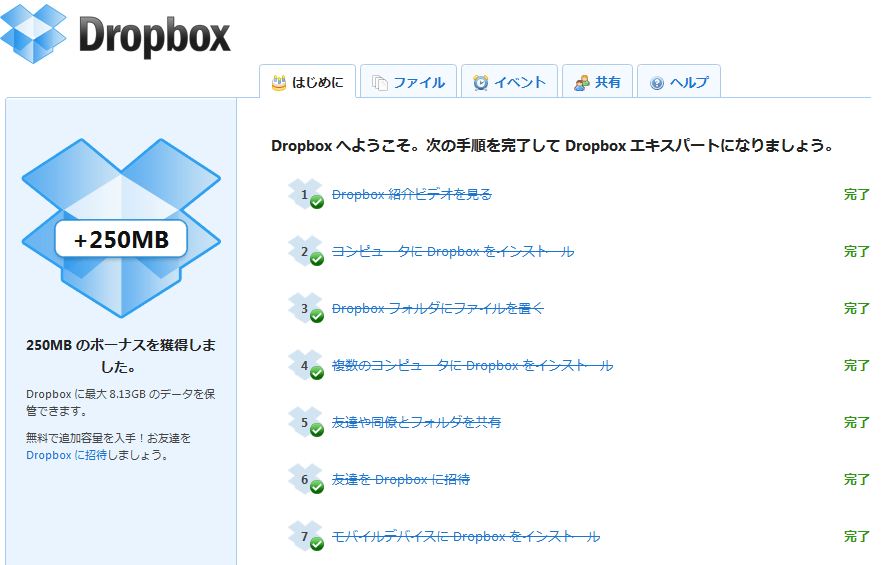Click the large open box illustration

point(121,228)
